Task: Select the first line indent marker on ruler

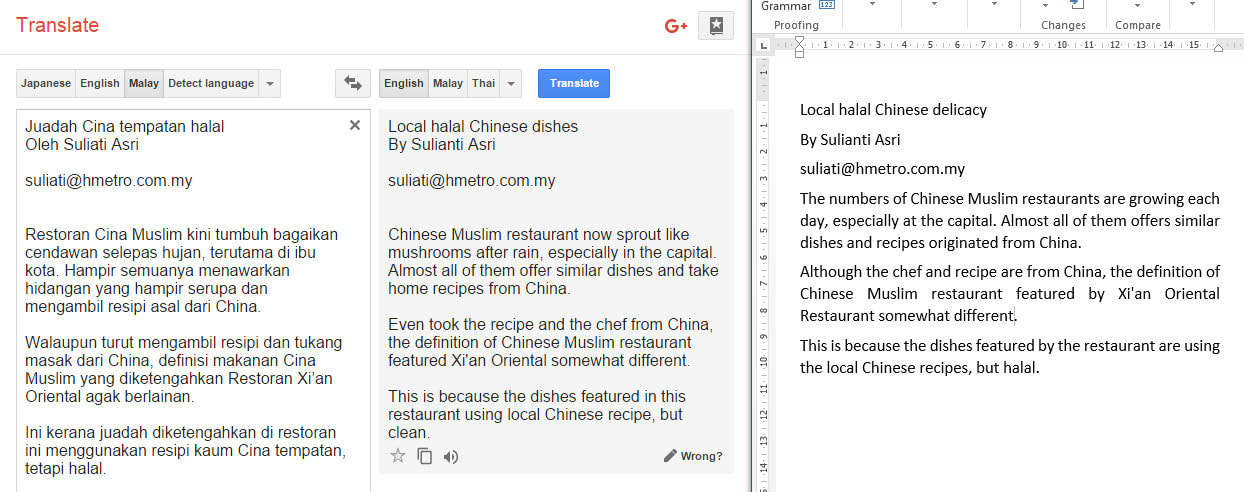Action: click(799, 40)
